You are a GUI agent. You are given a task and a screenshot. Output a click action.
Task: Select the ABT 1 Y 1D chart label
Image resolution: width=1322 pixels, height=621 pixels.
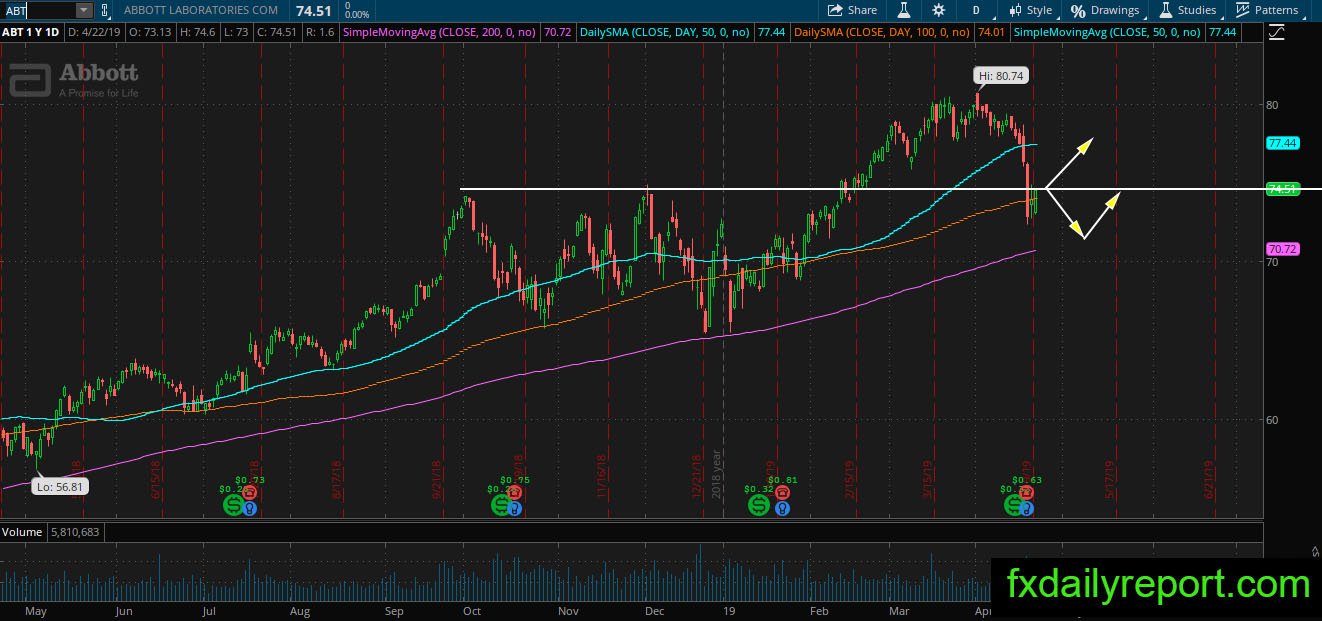pos(30,33)
